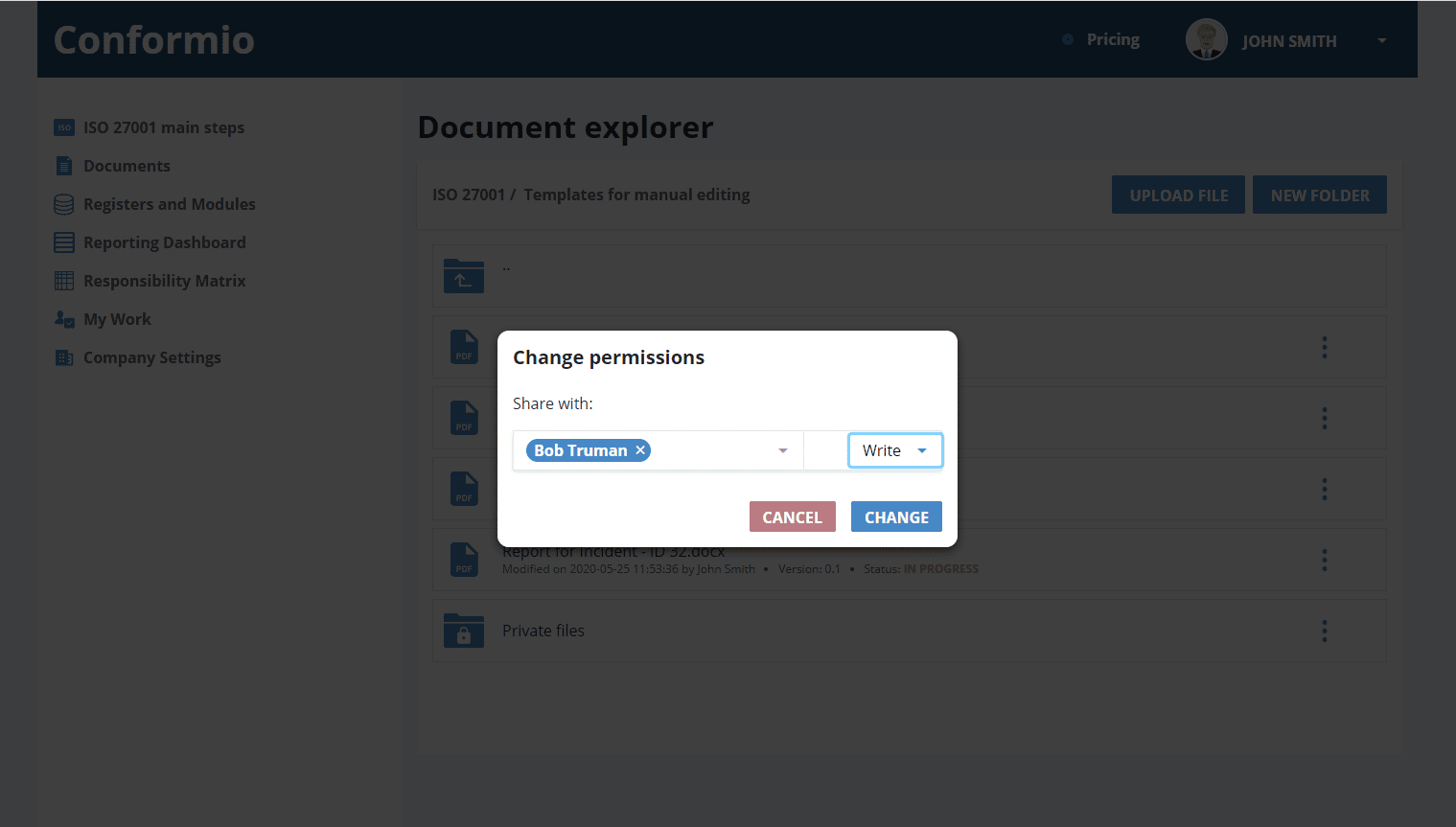Open the first file row three-dot menu
The width and height of the screenshot is (1456, 827).
[x=1325, y=347]
